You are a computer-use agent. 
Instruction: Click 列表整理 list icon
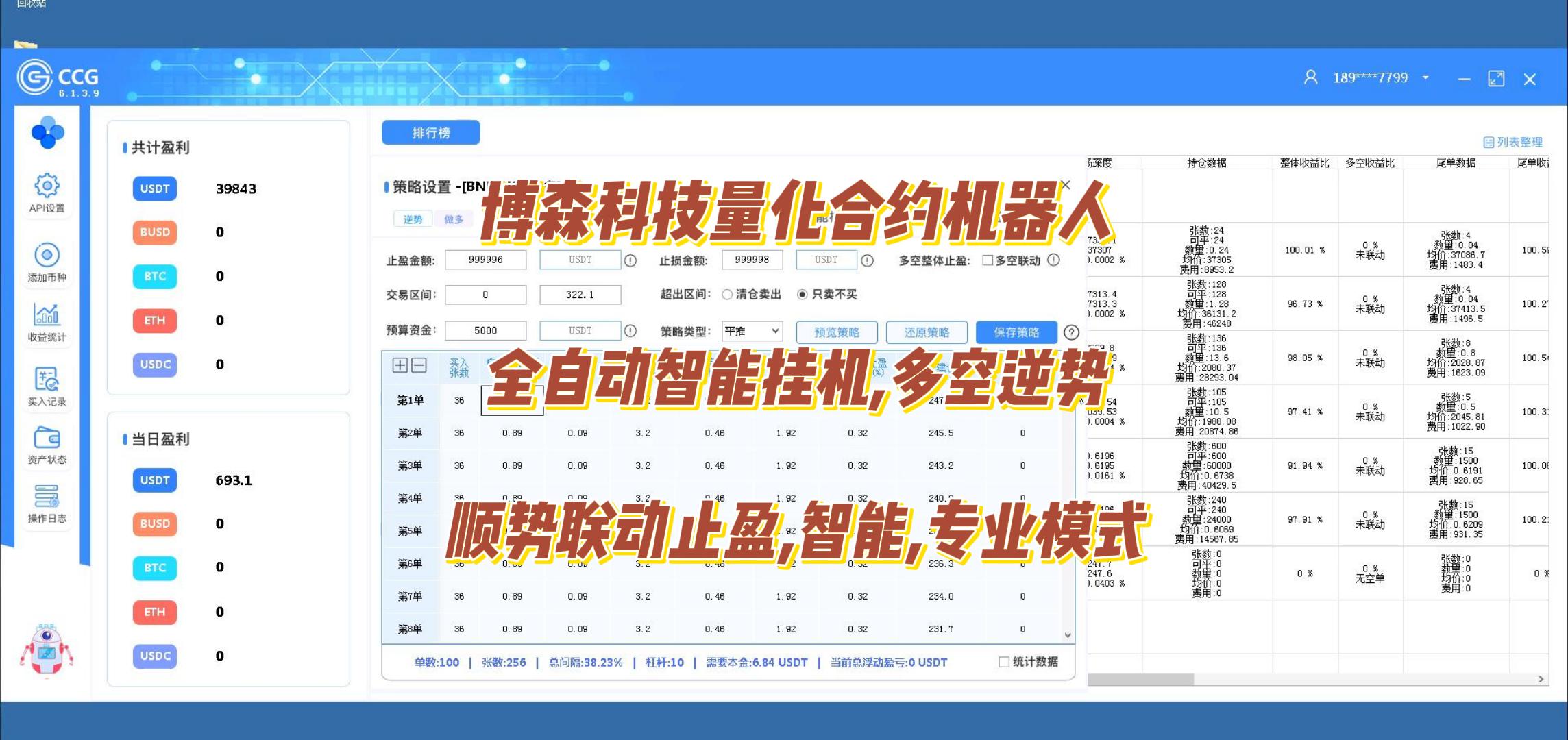(1489, 143)
